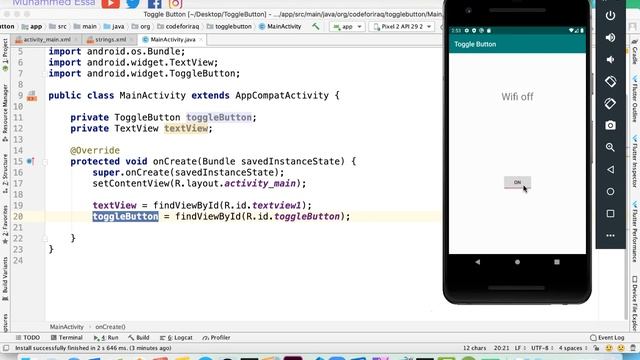
Task: Close the activity_main.xml tab
Action: [x=76, y=40]
